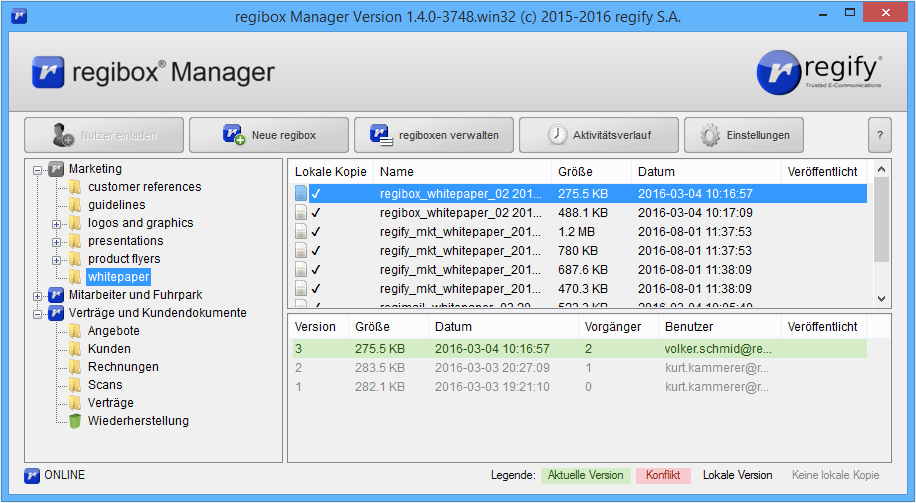
Task: Create a Neue regibox
Action: [269, 135]
